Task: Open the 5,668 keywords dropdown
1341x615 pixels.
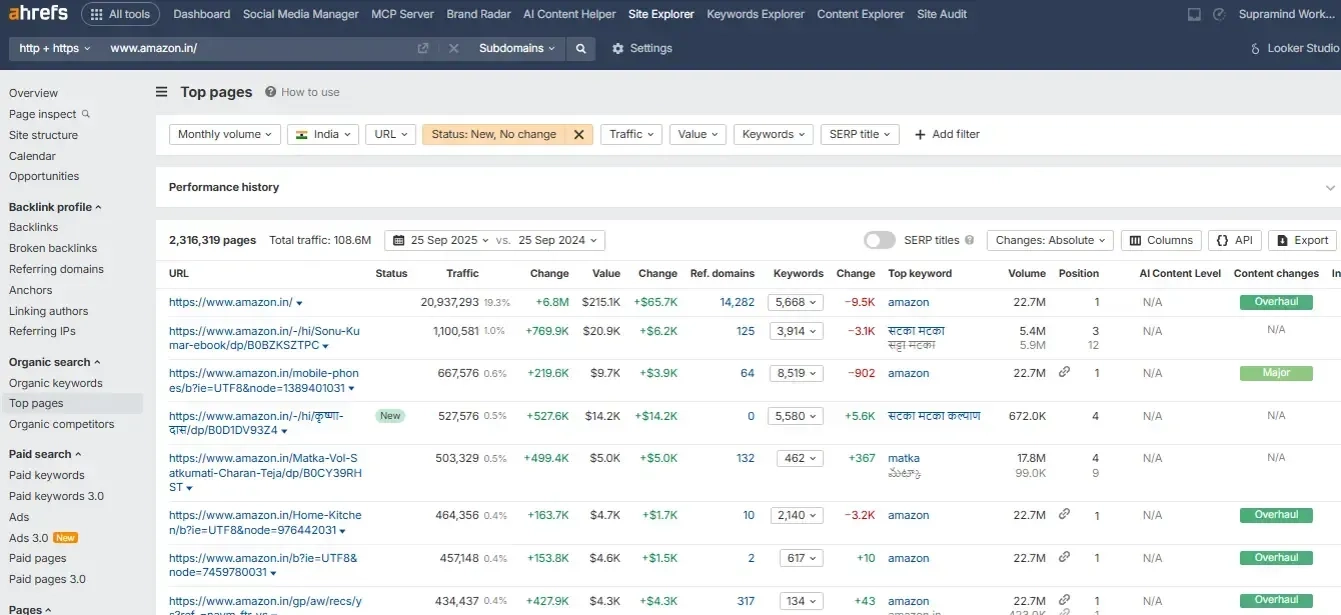Action: [x=795, y=302]
